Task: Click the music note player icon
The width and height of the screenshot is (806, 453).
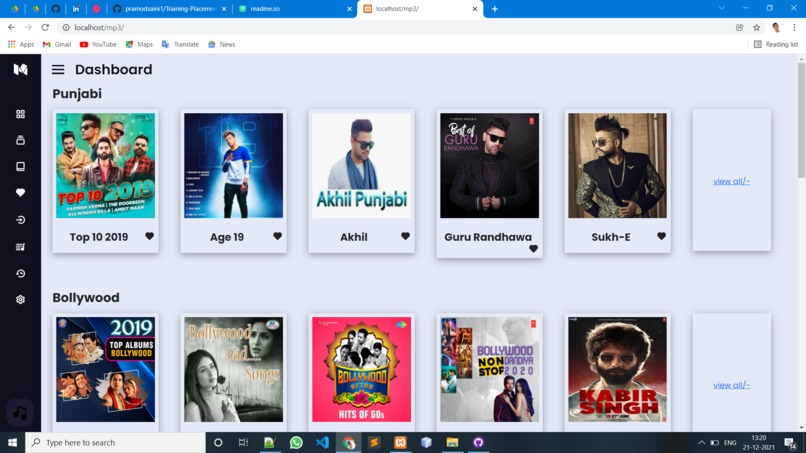Action: click(x=20, y=412)
